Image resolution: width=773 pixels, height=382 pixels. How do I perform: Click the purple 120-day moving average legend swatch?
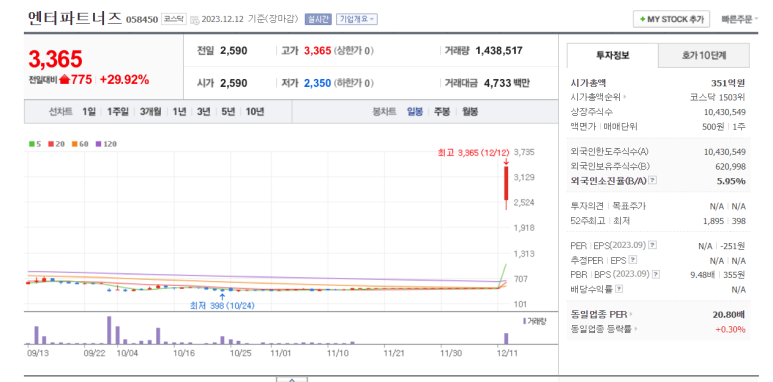tap(98, 144)
